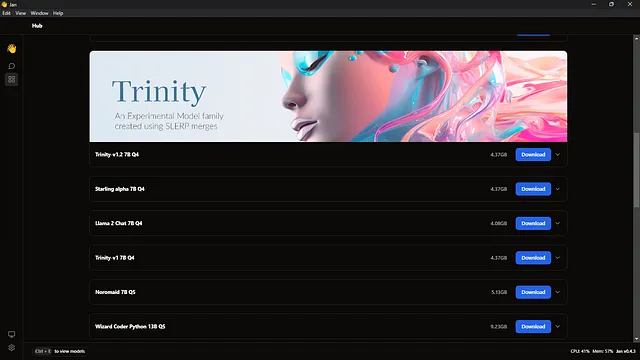The height and width of the screenshot is (360, 640).
Task: Download Wizard Coder Python 13B Q5
Action: coord(533,327)
